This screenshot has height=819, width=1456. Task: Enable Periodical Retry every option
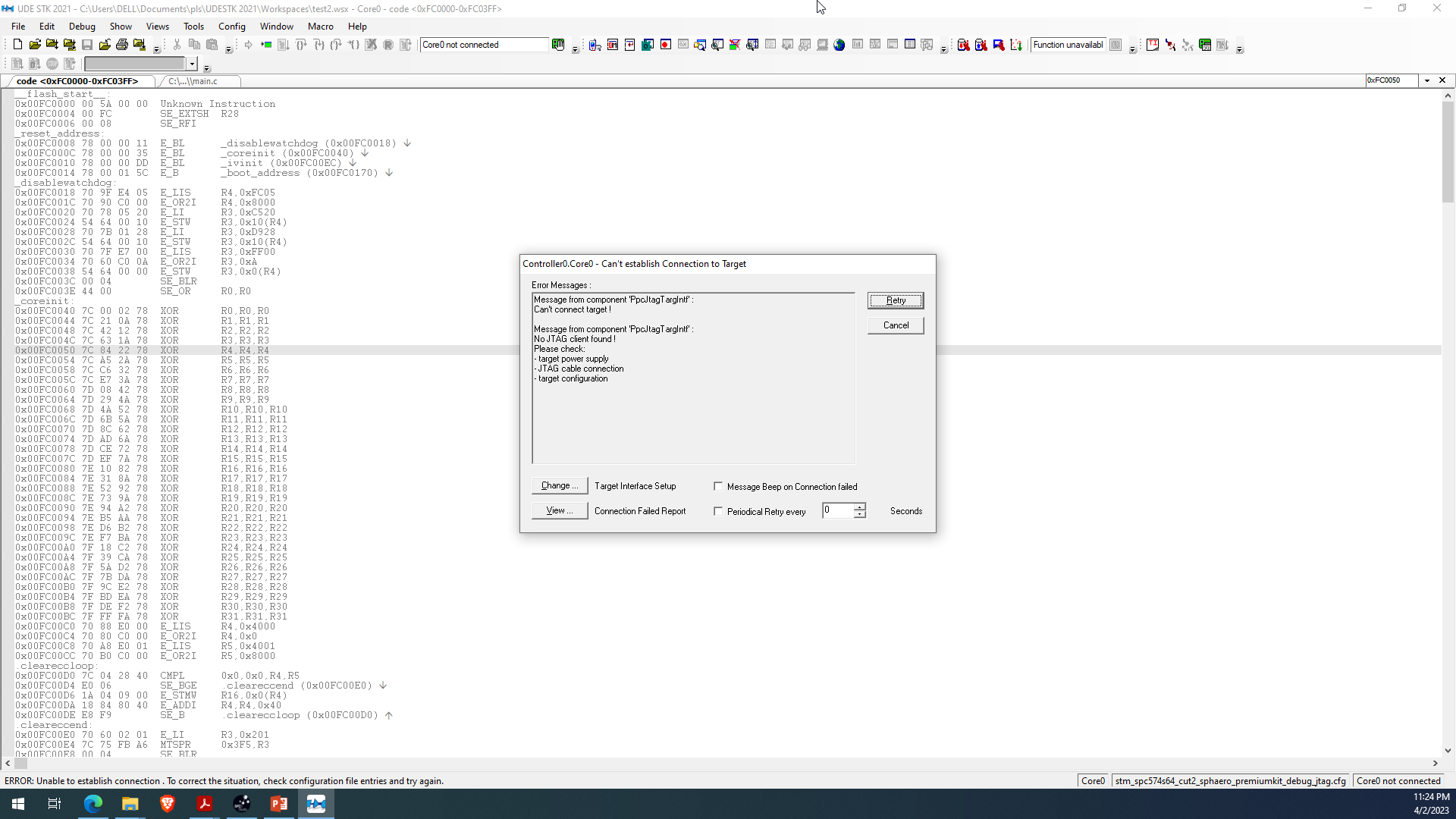(x=719, y=511)
